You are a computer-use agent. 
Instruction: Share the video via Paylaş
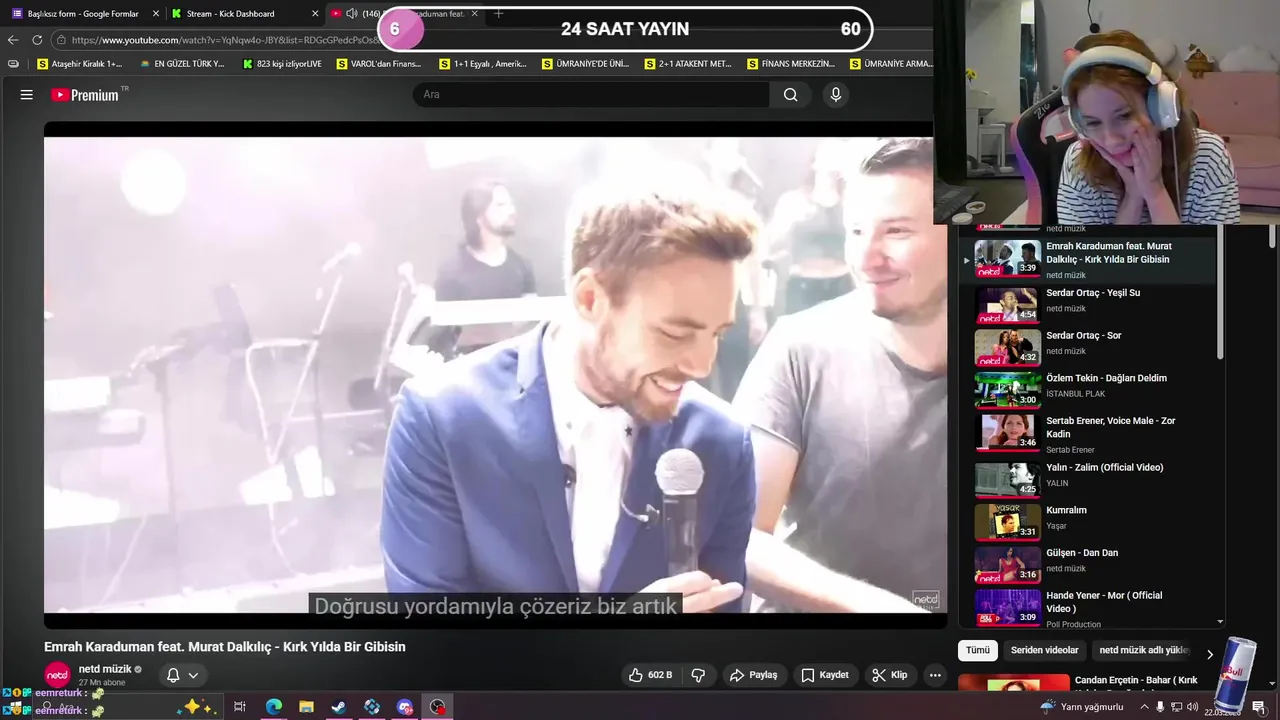pos(753,675)
